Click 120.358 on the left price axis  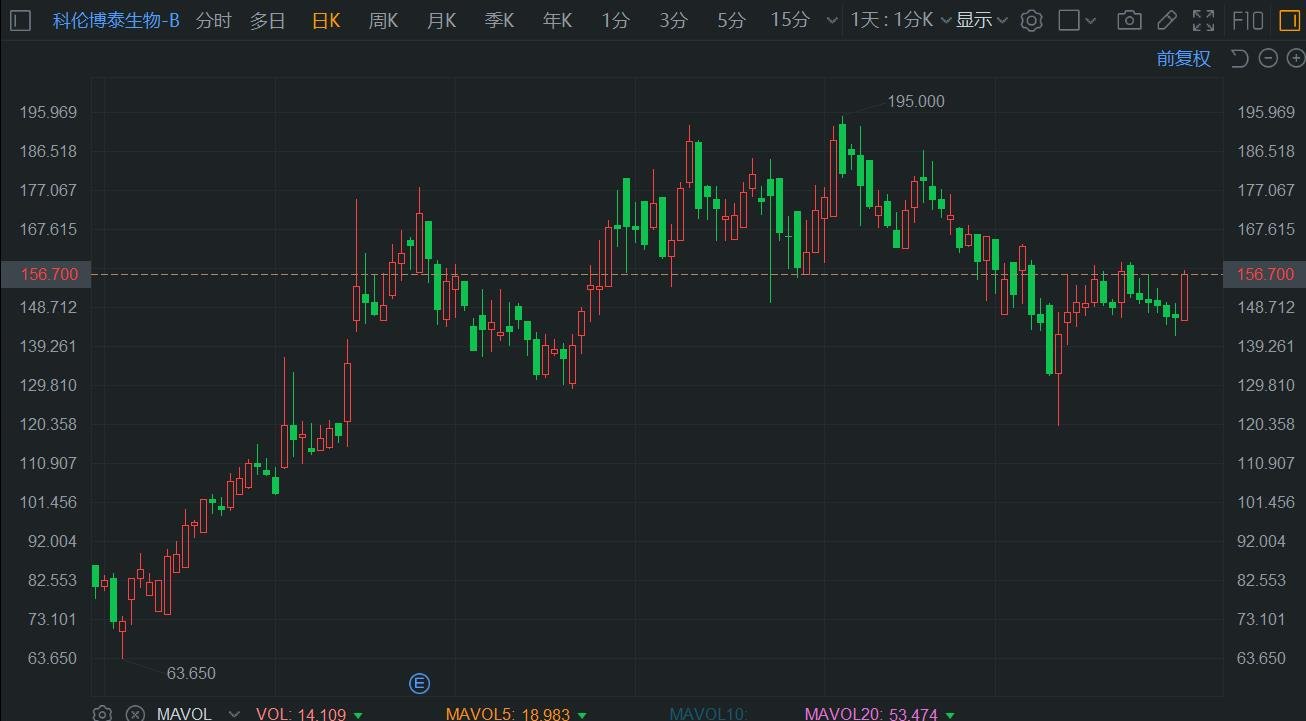point(48,424)
